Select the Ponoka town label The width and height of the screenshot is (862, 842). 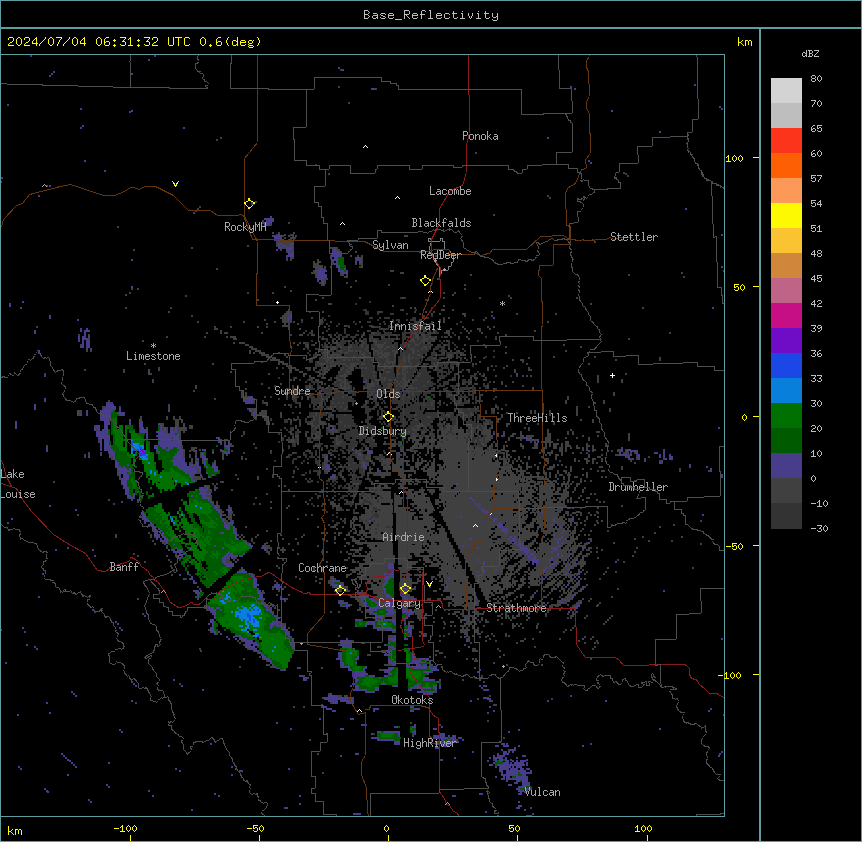point(480,136)
